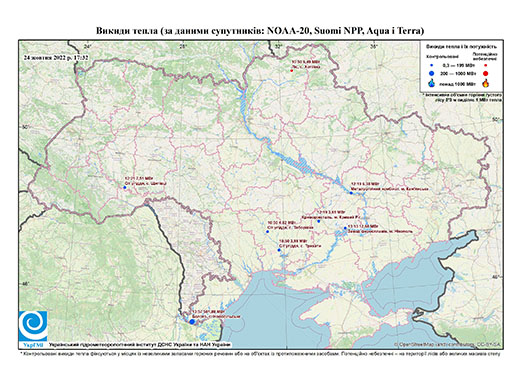Screen dimensions: 520x368
Task: Click the legend range '0,3 — 199 МВт'
Action: (x=459, y=66)
